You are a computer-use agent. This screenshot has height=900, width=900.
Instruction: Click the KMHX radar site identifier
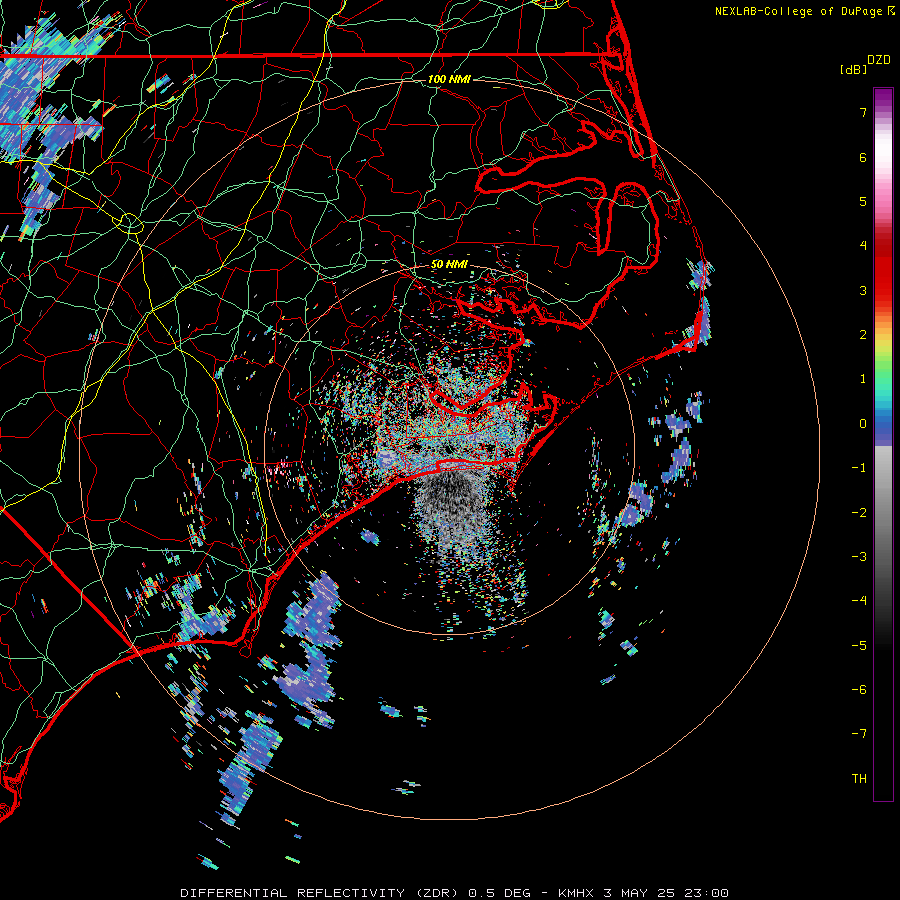click(x=577, y=893)
